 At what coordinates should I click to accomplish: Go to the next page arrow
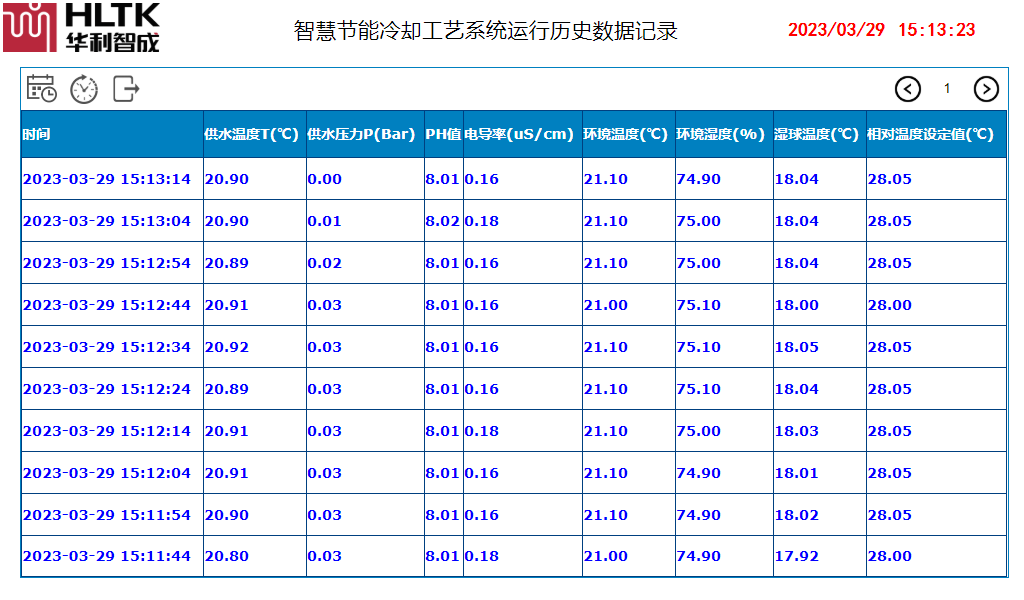[x=986, y=89]
